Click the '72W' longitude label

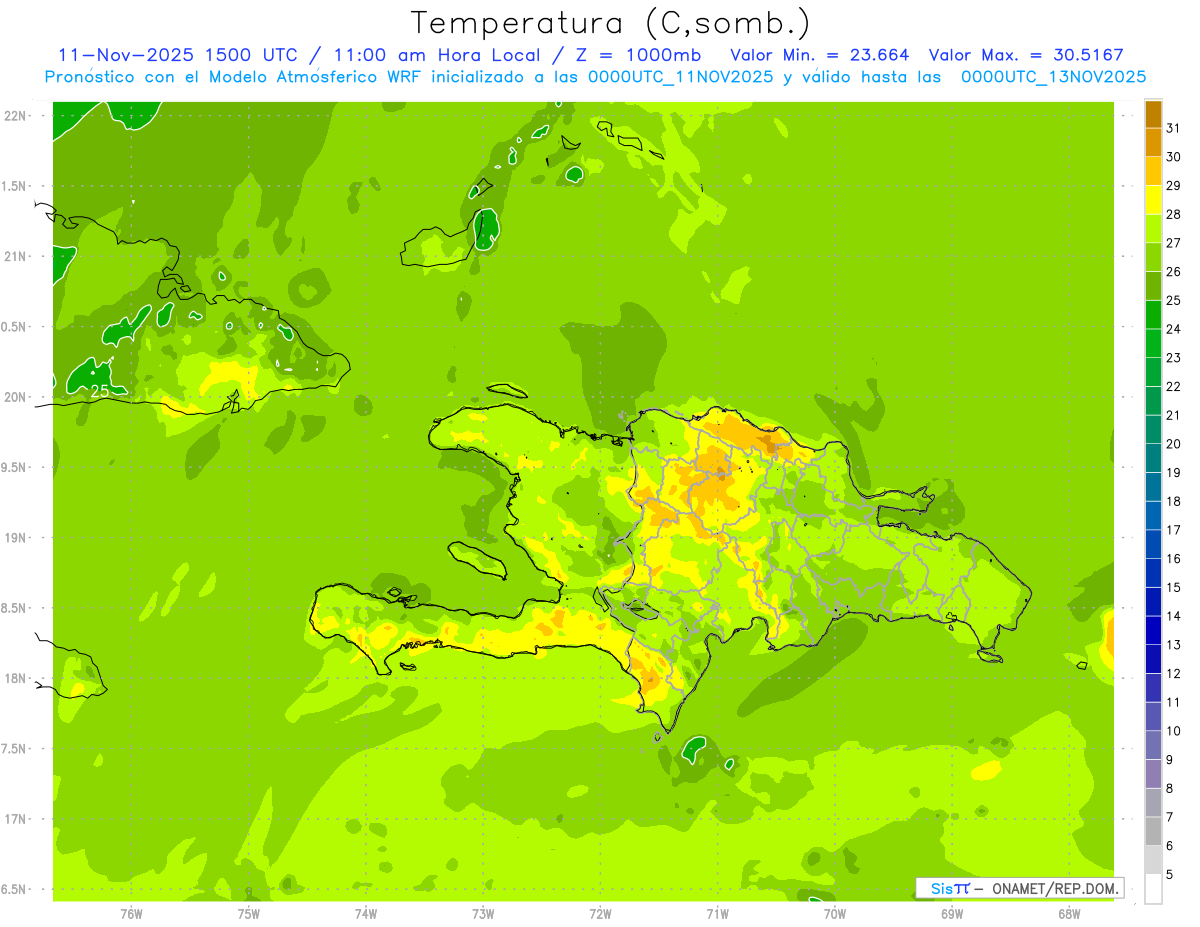click(600, 913)
